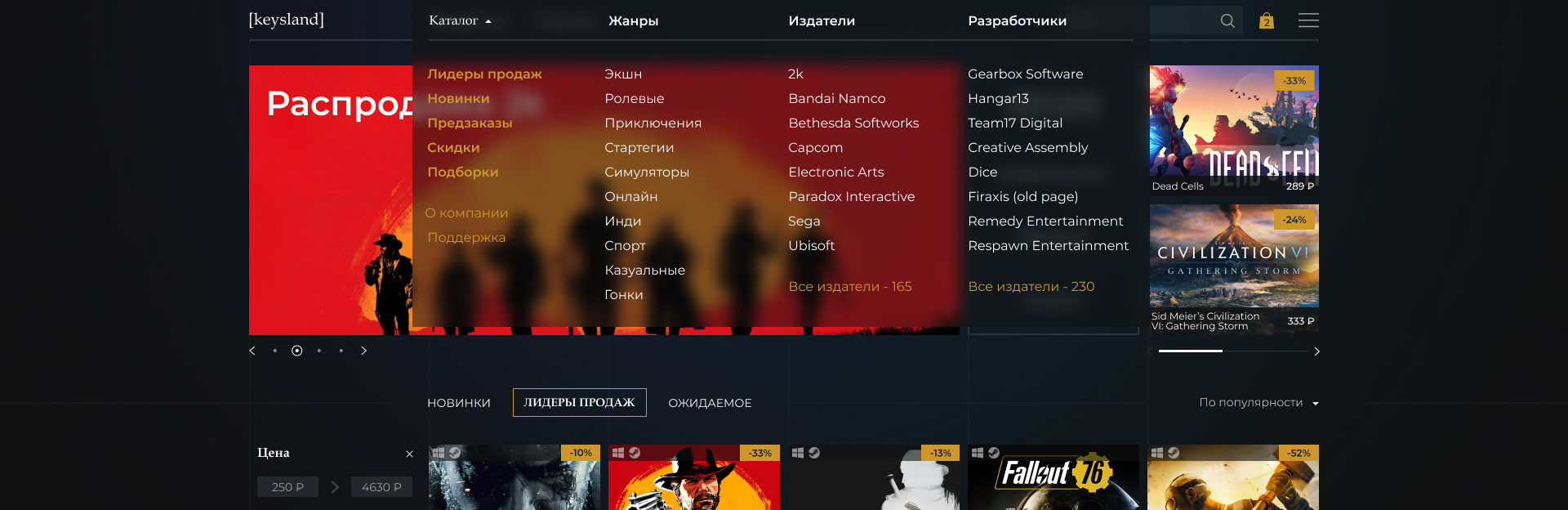Select publisher Capcom
1568x510 pixels.
pyautogui.click(x=815, y=147)
